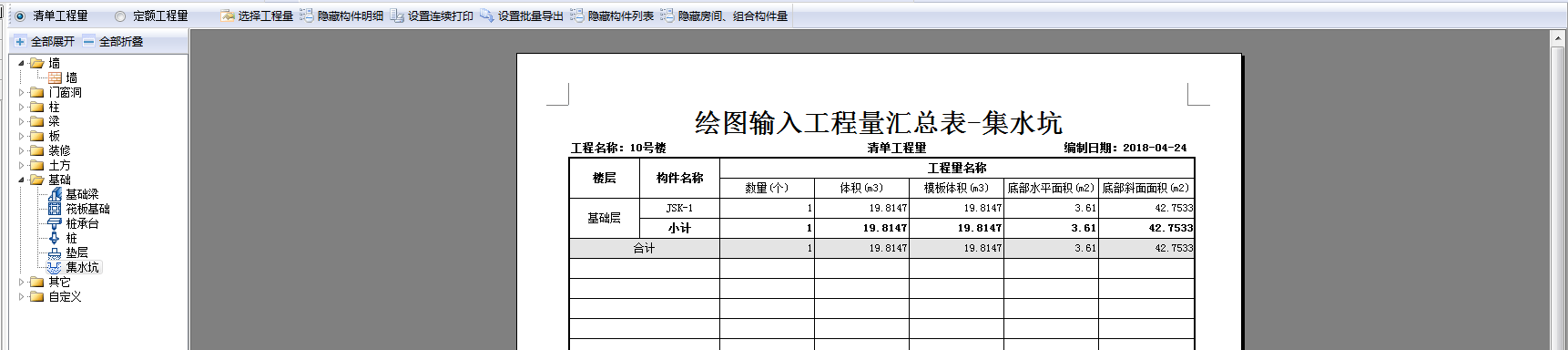Screen dimensions: 1568x350
Task: Click the 土方 folder icon
Action: (x=36, y=165)
